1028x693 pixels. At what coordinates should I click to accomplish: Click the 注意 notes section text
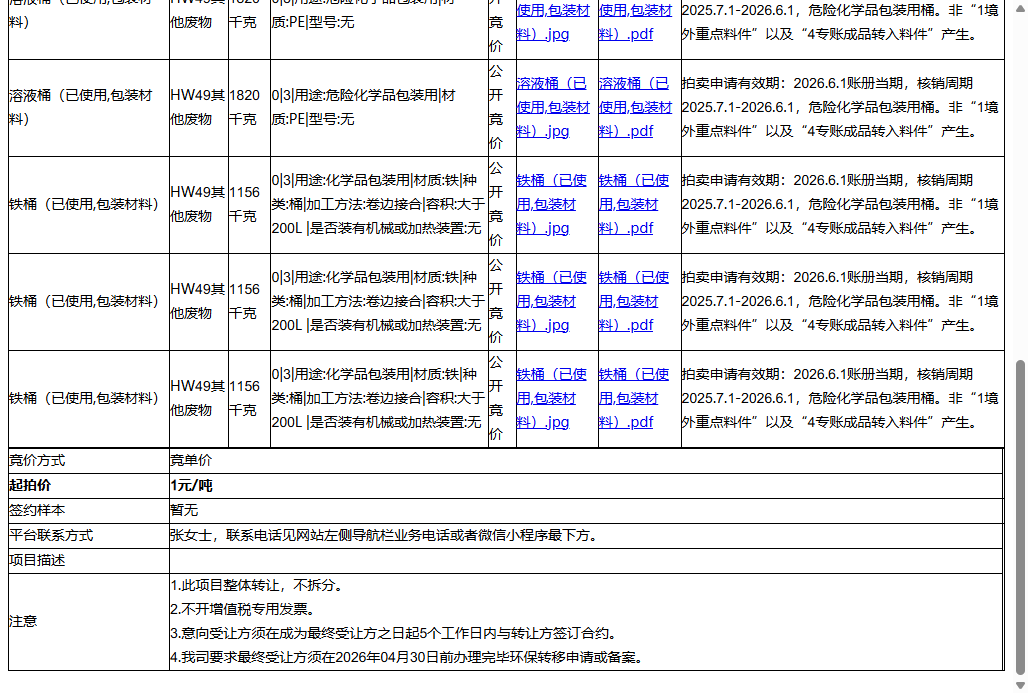click(22, 620)
